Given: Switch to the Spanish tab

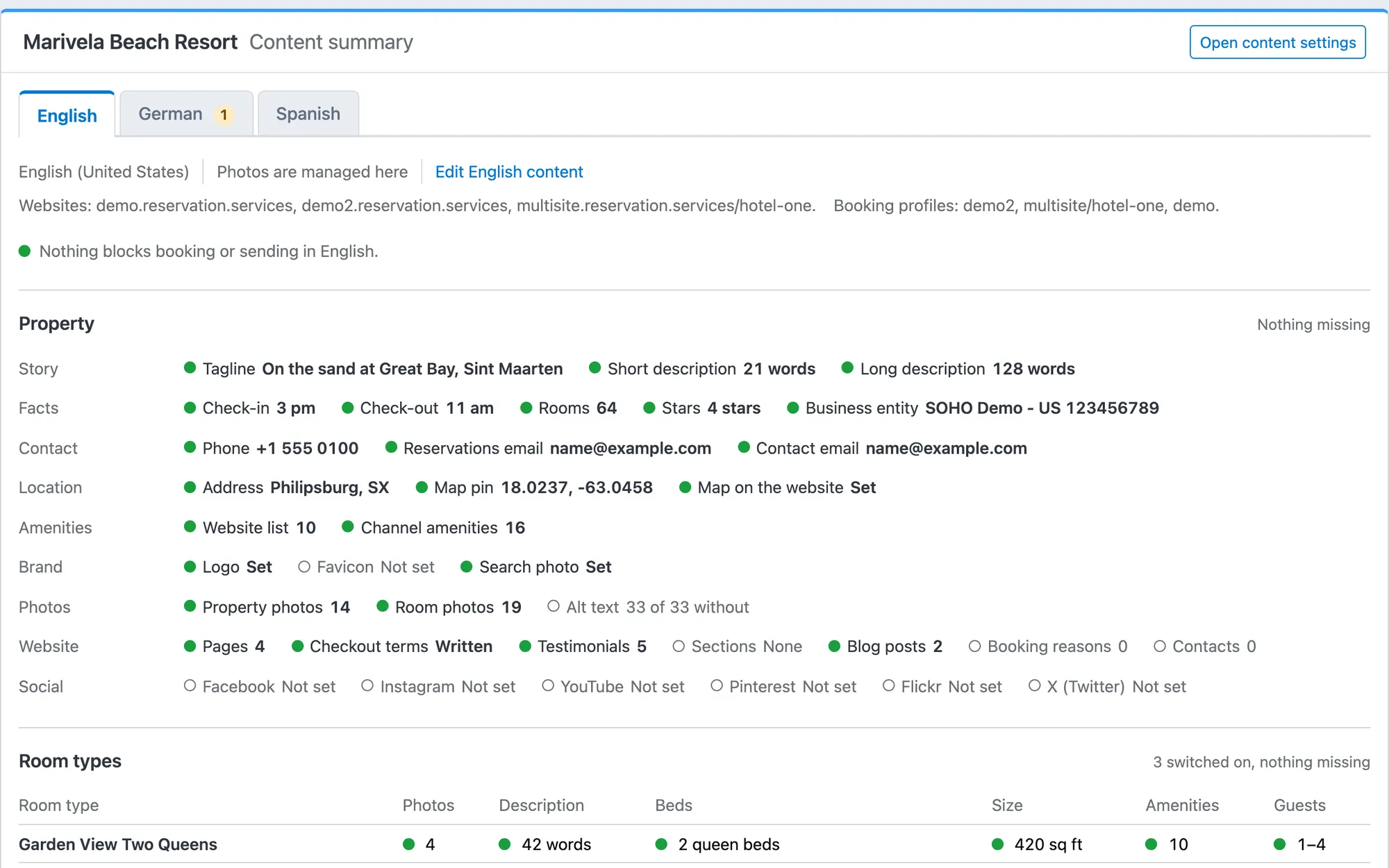Looking at the screenshot, I should pos(308,114).
